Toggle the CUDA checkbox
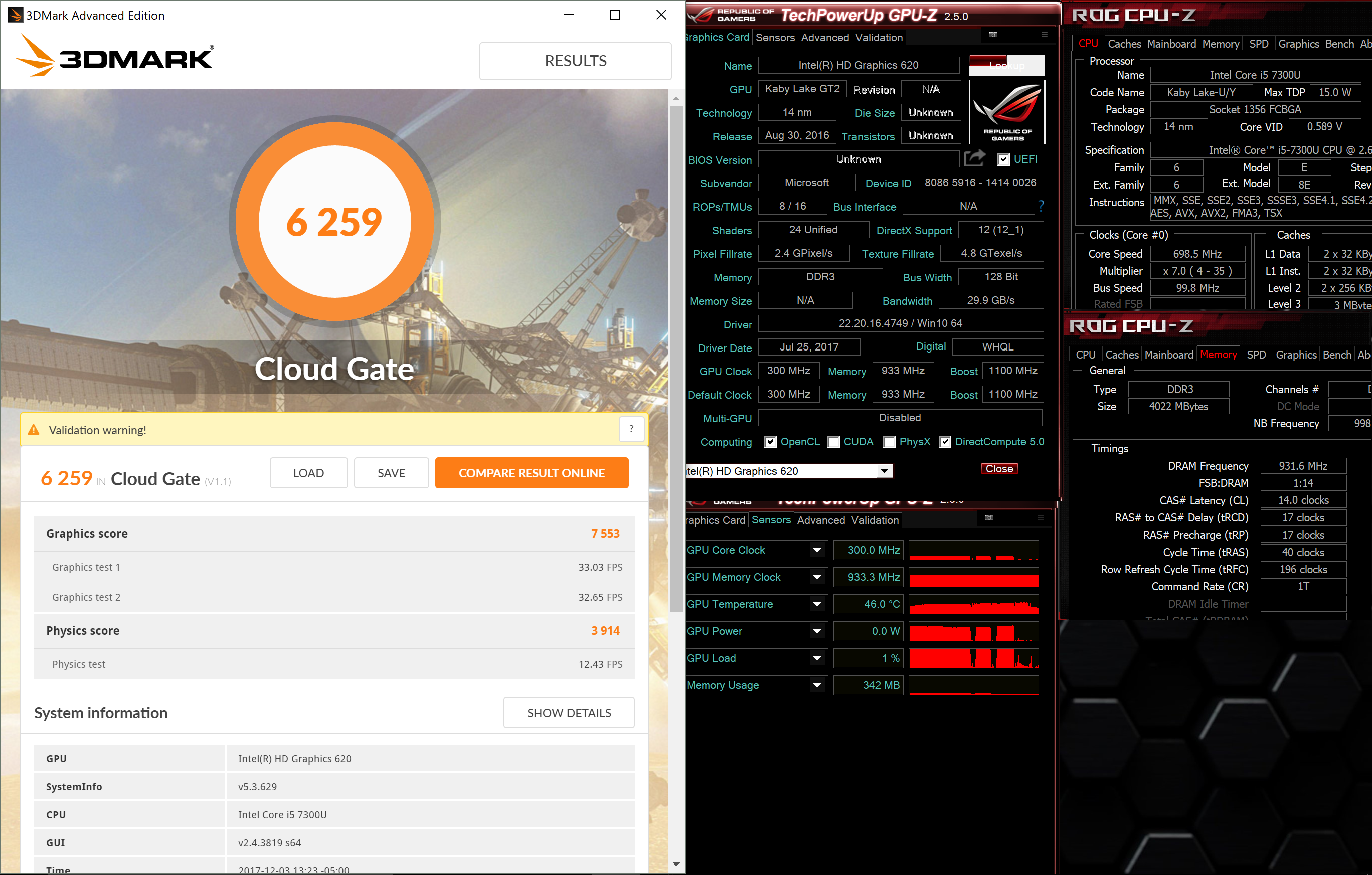1372x875 pixels. coord(833,442)
